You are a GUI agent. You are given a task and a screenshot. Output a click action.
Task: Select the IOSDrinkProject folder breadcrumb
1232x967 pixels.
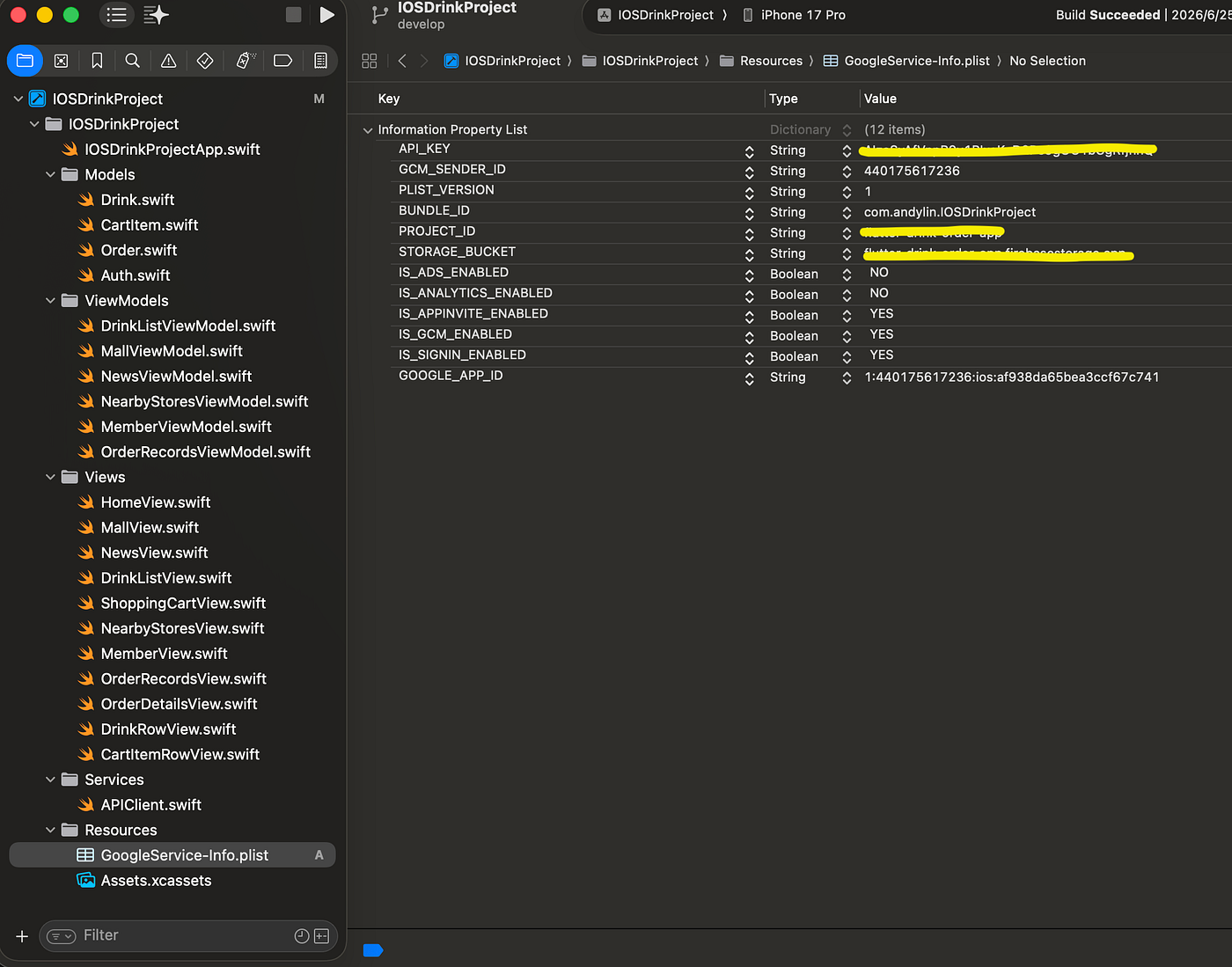(640, 61)
